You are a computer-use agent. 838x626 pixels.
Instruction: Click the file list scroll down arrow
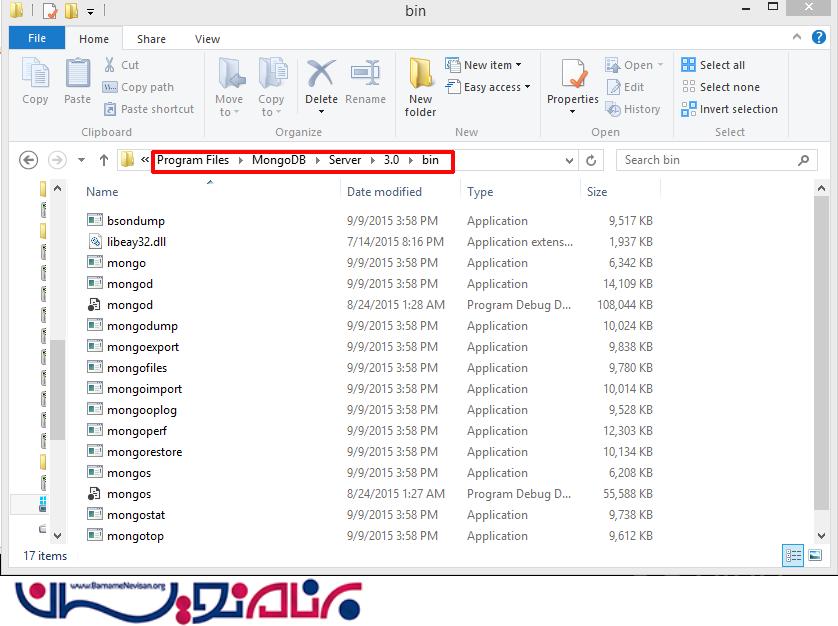tap(821, 535)
